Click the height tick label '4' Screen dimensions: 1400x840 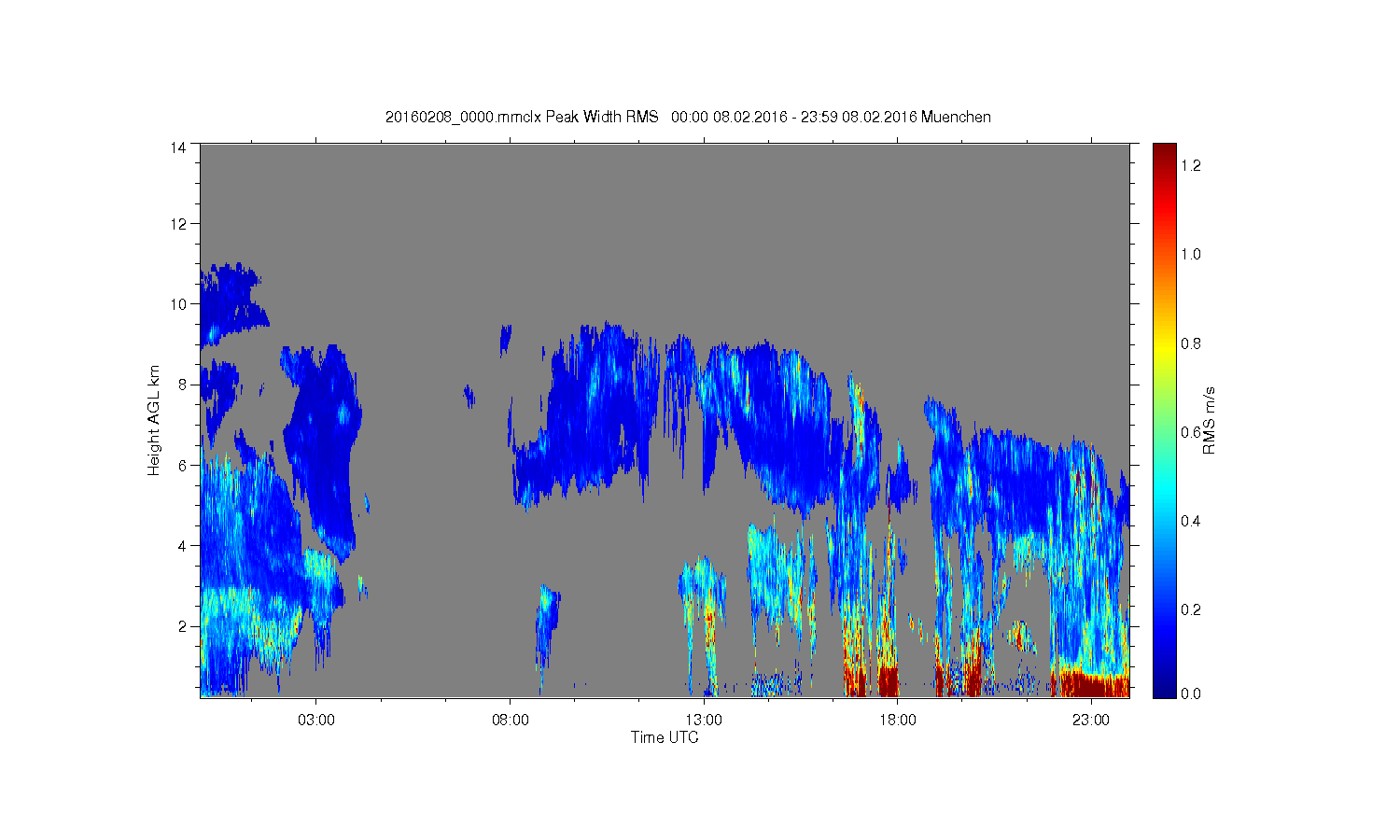(x=183, y=546)
